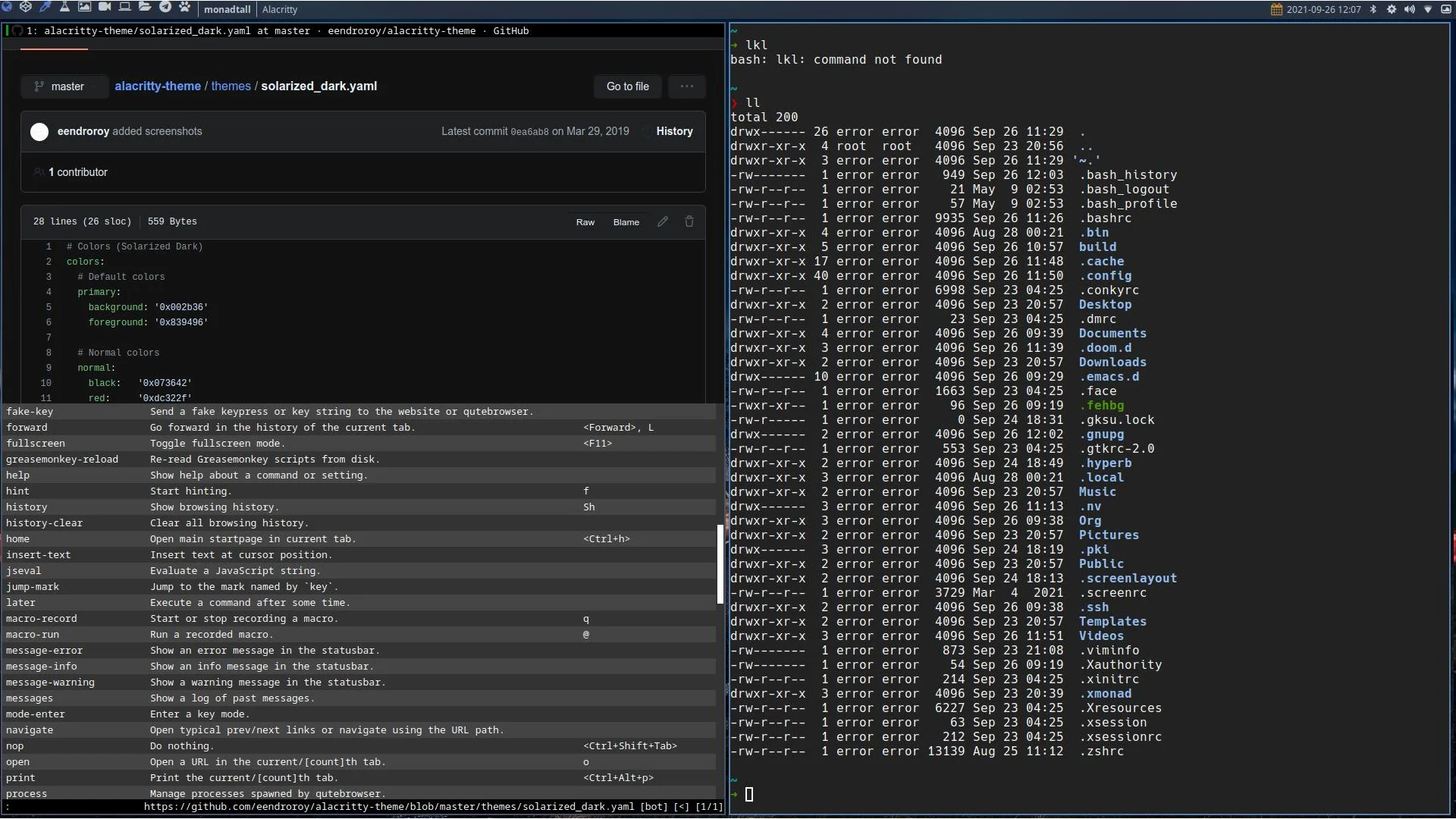1456x819 pixels.
Task: Click the calendar icon beside the date
Action: point(1276,9)
